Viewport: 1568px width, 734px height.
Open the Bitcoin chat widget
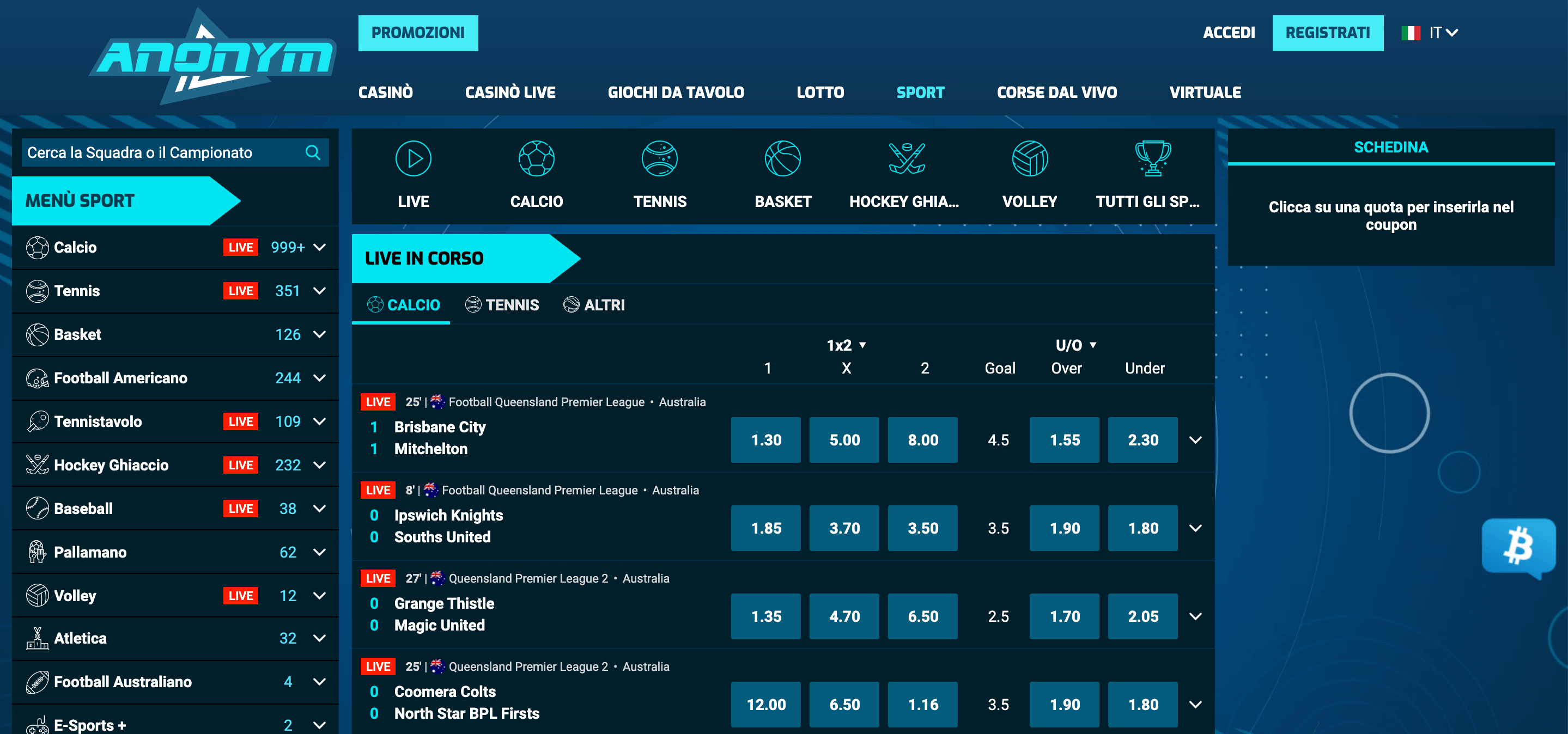point(1519,546)
